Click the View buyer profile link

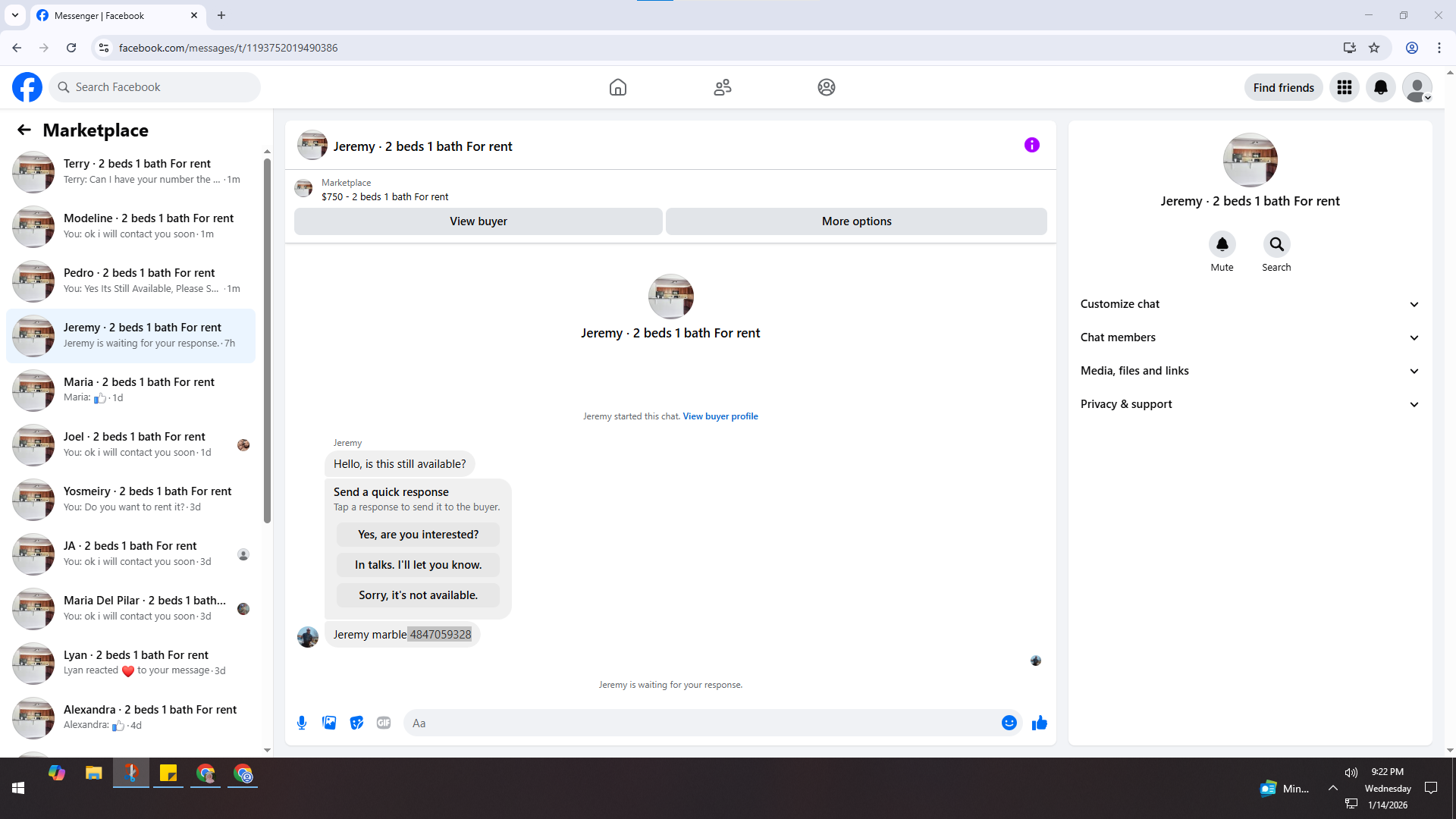click(720, 416)
